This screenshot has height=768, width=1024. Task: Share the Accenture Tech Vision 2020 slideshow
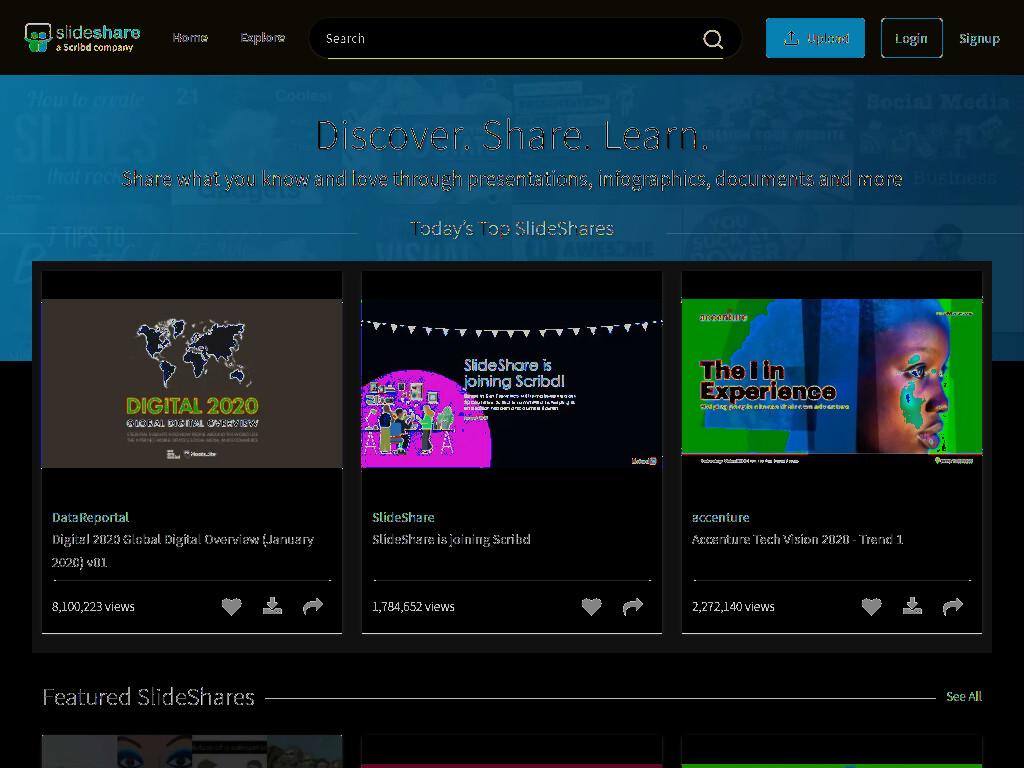[953, 607]
